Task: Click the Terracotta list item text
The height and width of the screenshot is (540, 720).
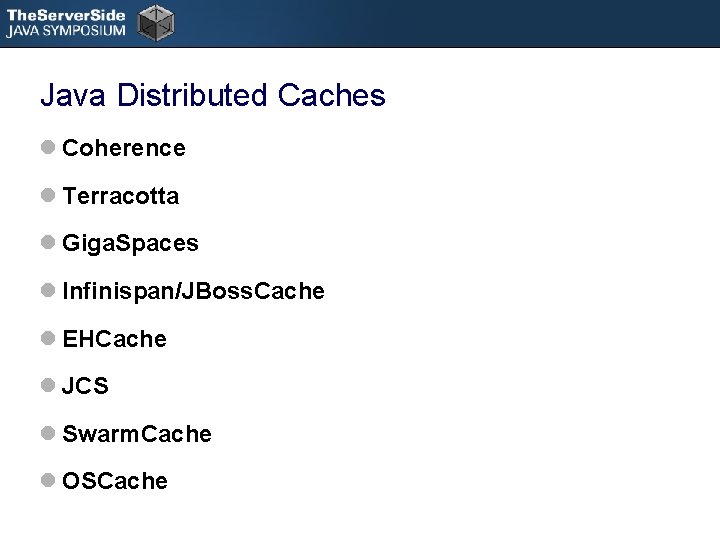Action: (x=121, y=196)
